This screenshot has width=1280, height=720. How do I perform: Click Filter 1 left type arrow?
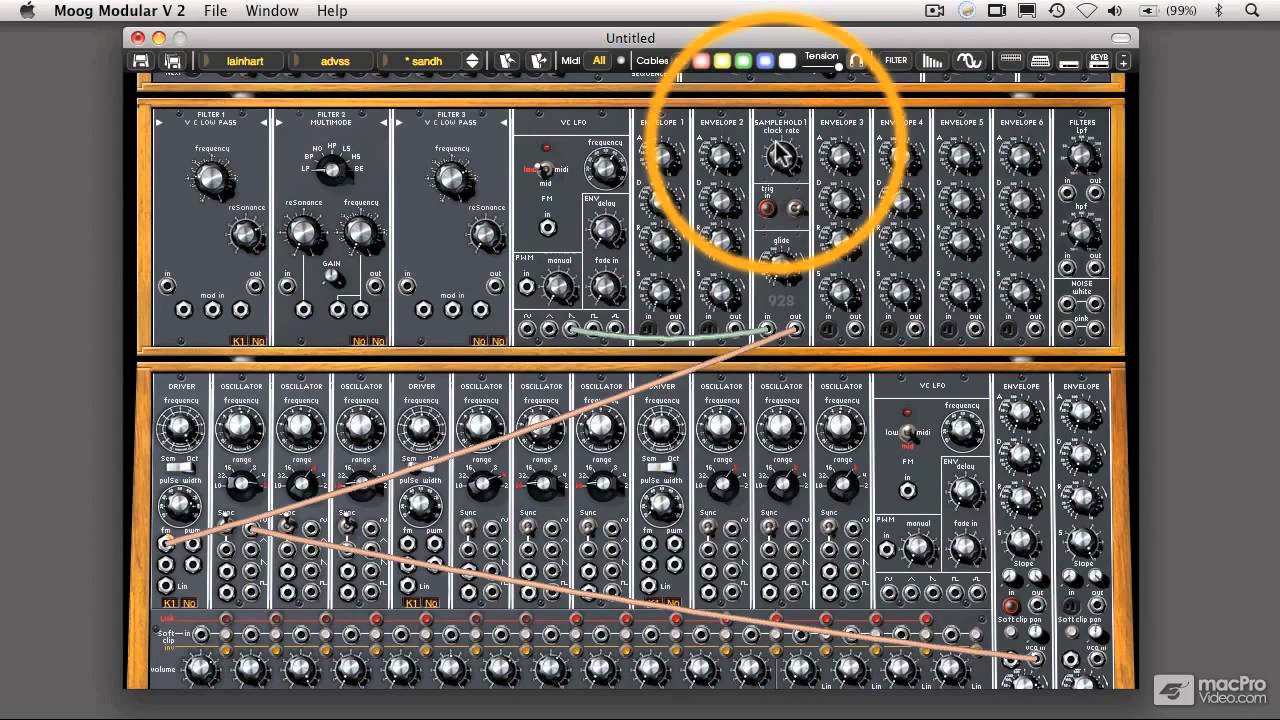[x=158, y=123]
